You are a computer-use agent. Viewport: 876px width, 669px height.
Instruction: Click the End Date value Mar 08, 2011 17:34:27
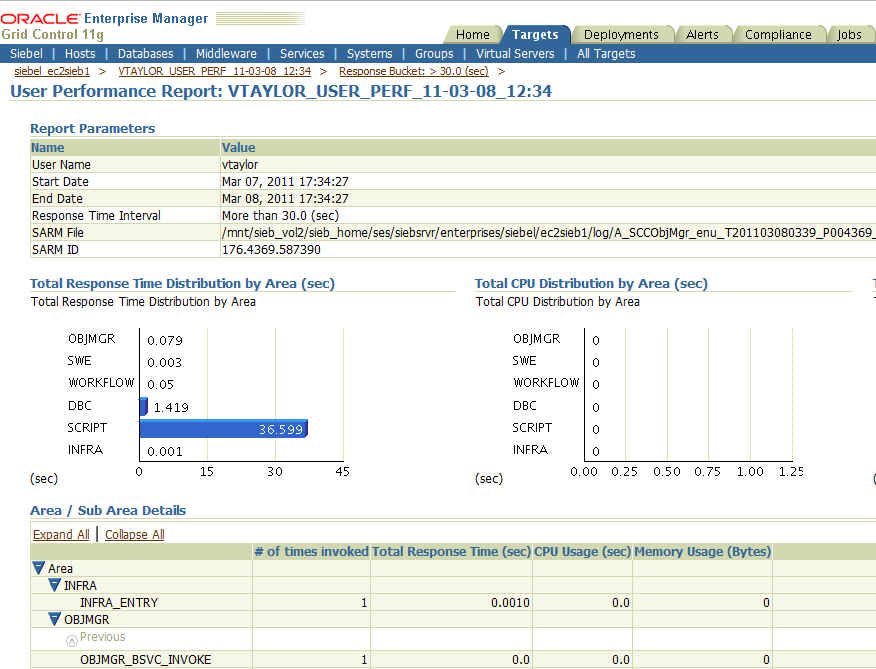tap(285, 198)
